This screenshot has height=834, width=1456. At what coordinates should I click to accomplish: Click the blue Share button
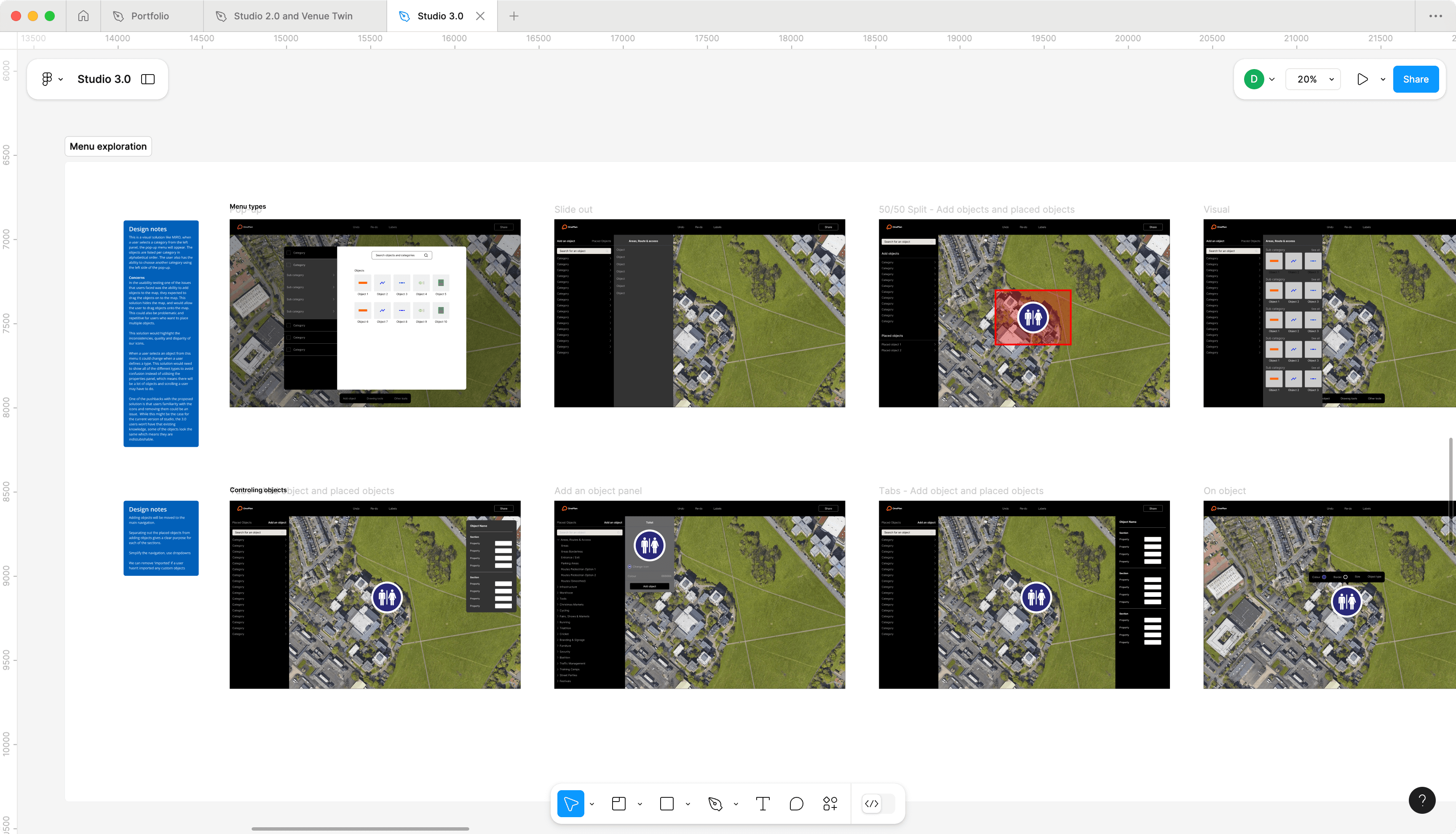[x=1415, y=79]
